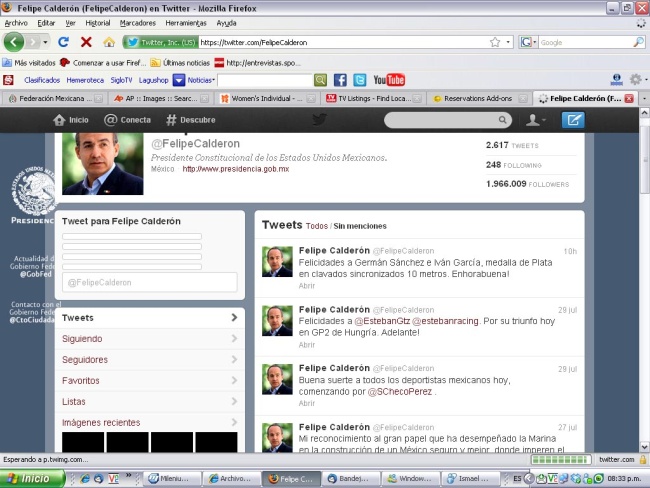Click the compose new tweet button
The height and width of the screenshot is (488, 650).
pyautogui.click(x=572, y=120)
